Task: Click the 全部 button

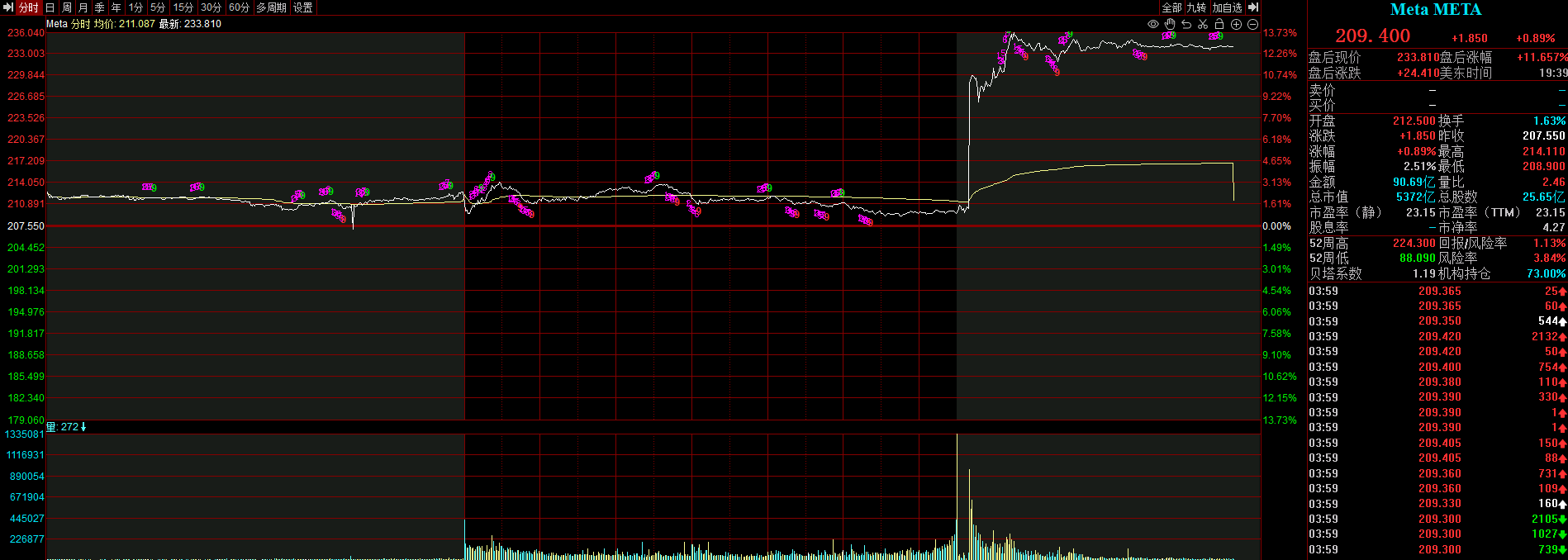Action: click(1172, 7)
